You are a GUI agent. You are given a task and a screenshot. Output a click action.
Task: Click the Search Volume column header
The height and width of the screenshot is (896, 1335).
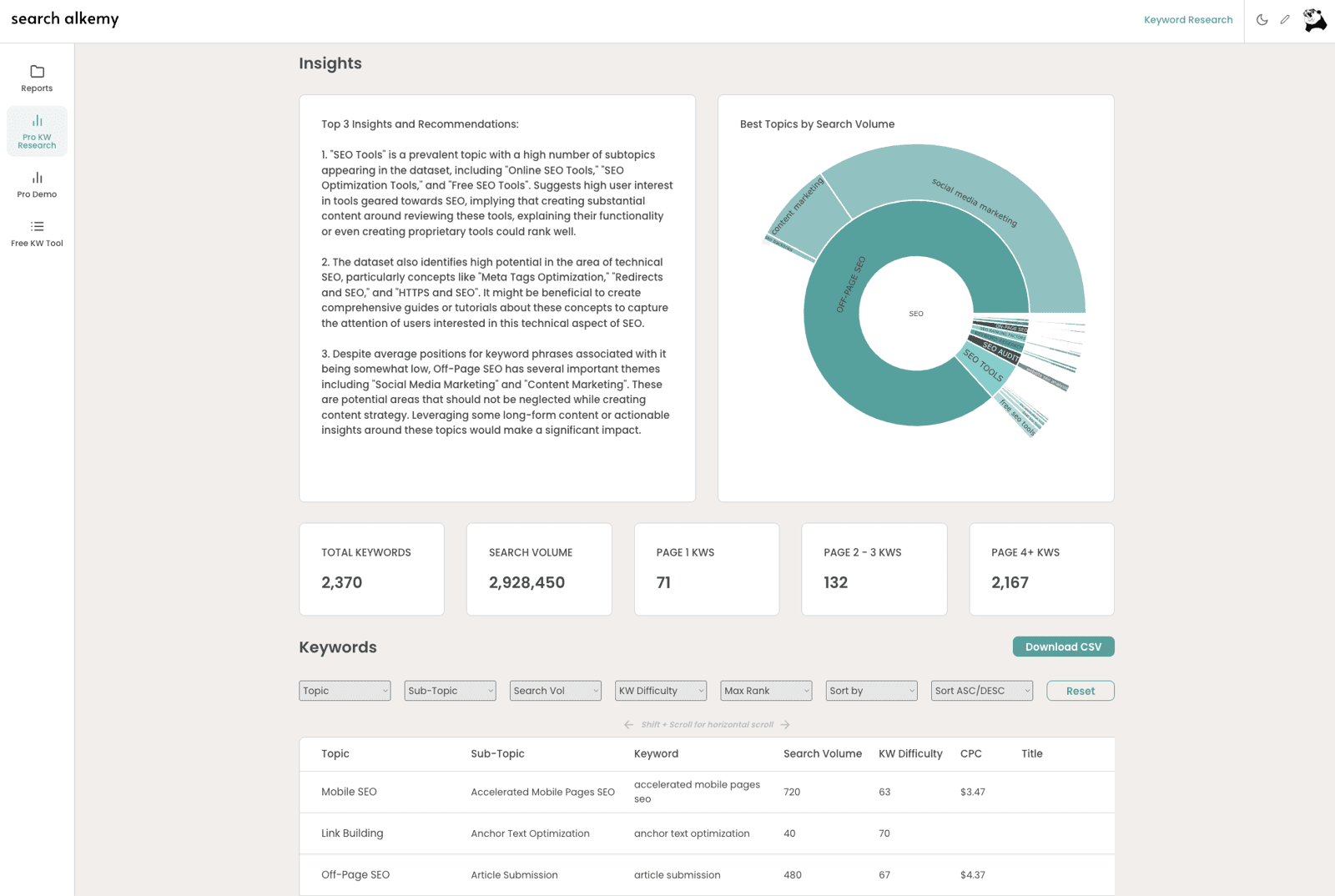tap(822, 753)
